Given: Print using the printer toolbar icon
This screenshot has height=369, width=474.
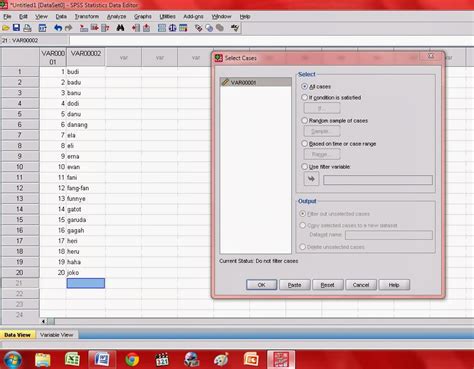Looking at the screenshot, I should pos(27,28).
